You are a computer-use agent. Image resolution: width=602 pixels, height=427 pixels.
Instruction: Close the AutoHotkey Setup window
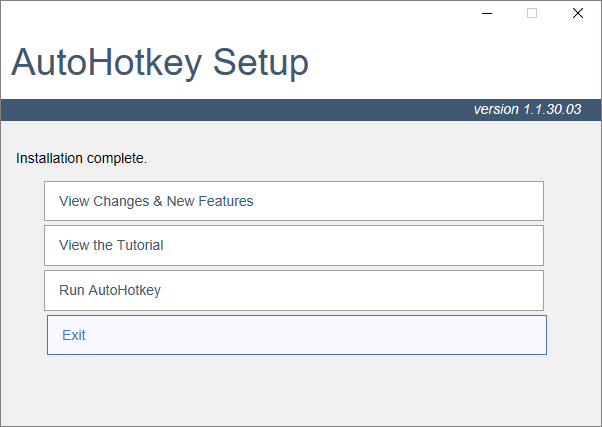[578, 13]
